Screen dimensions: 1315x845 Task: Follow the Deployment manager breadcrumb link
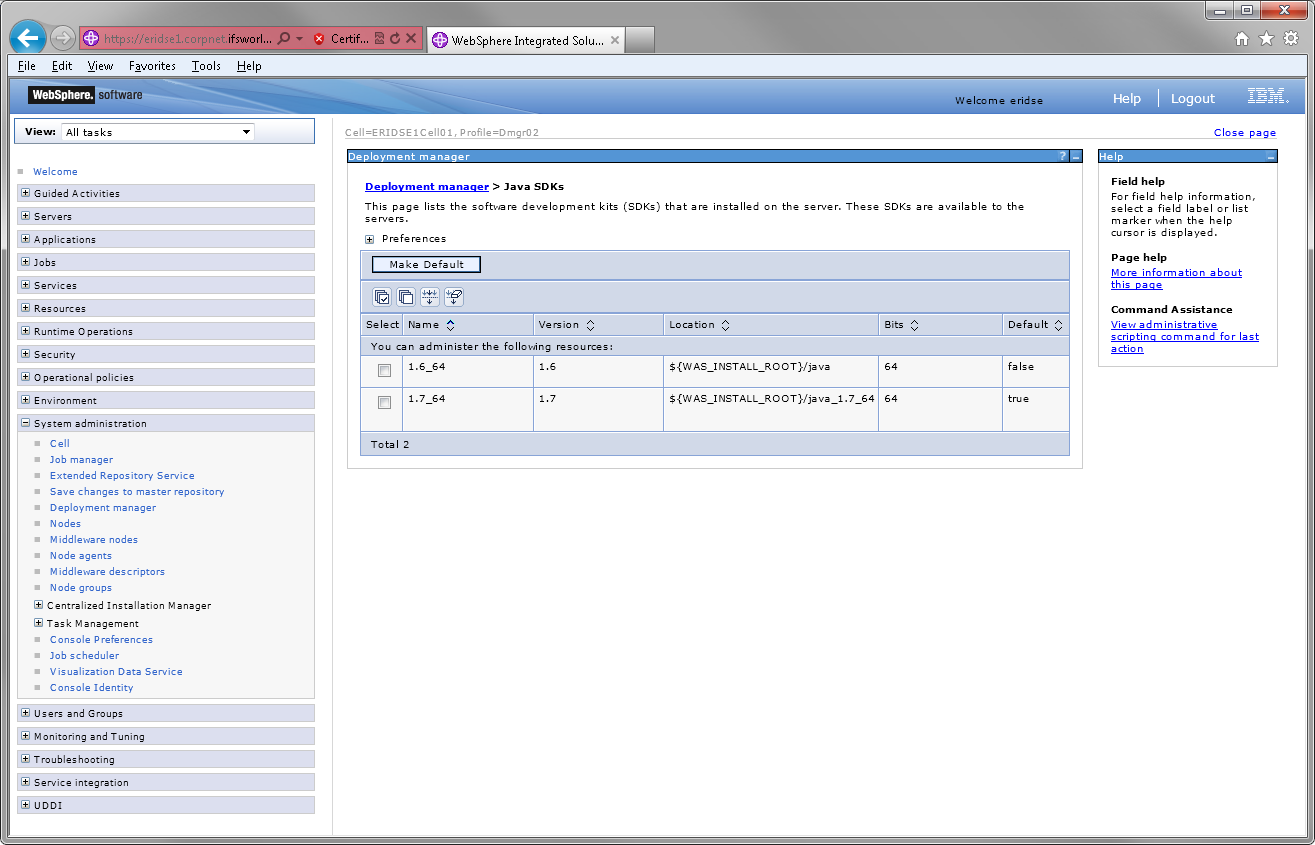(427, 187)
